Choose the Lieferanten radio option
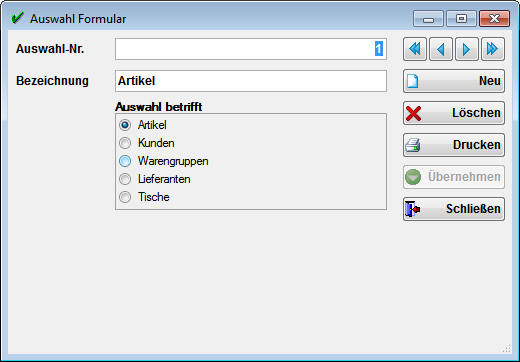 point(125,179)
